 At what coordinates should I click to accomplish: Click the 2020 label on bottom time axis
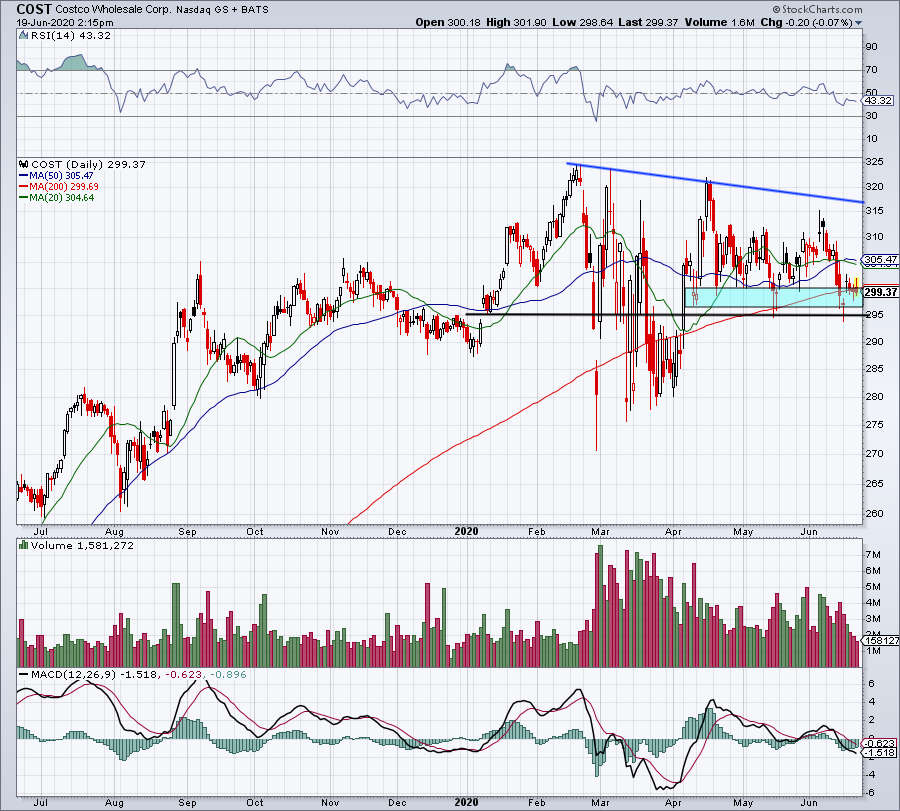(466, 802)
